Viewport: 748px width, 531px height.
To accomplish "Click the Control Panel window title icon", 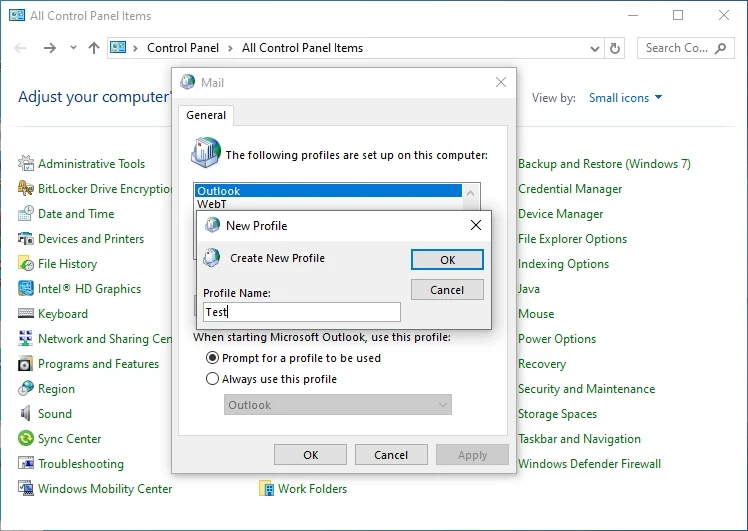I will pyautogui.click(x=17, y=15).
